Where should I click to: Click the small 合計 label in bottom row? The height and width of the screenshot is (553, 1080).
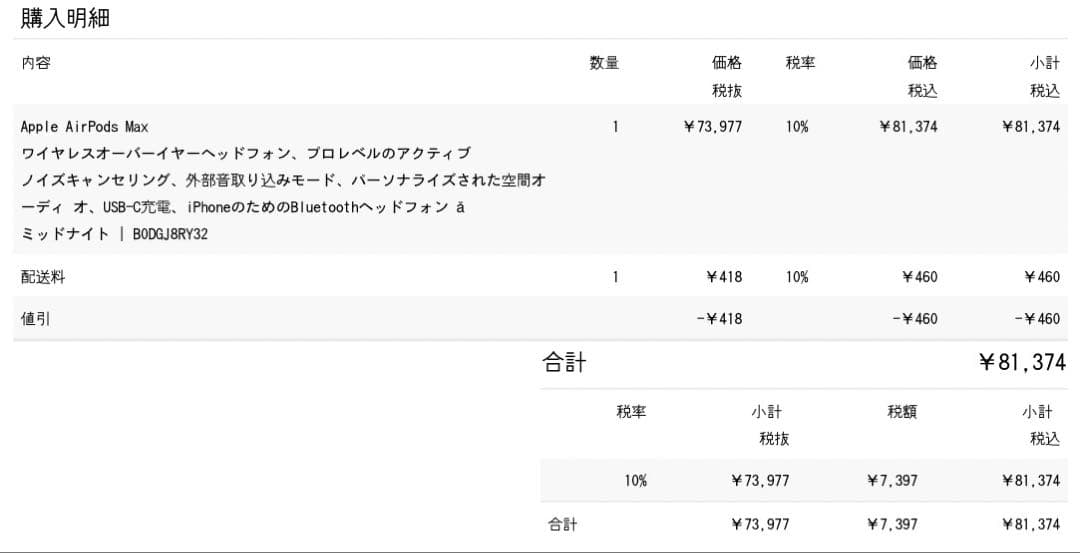[x=562, y=524]
